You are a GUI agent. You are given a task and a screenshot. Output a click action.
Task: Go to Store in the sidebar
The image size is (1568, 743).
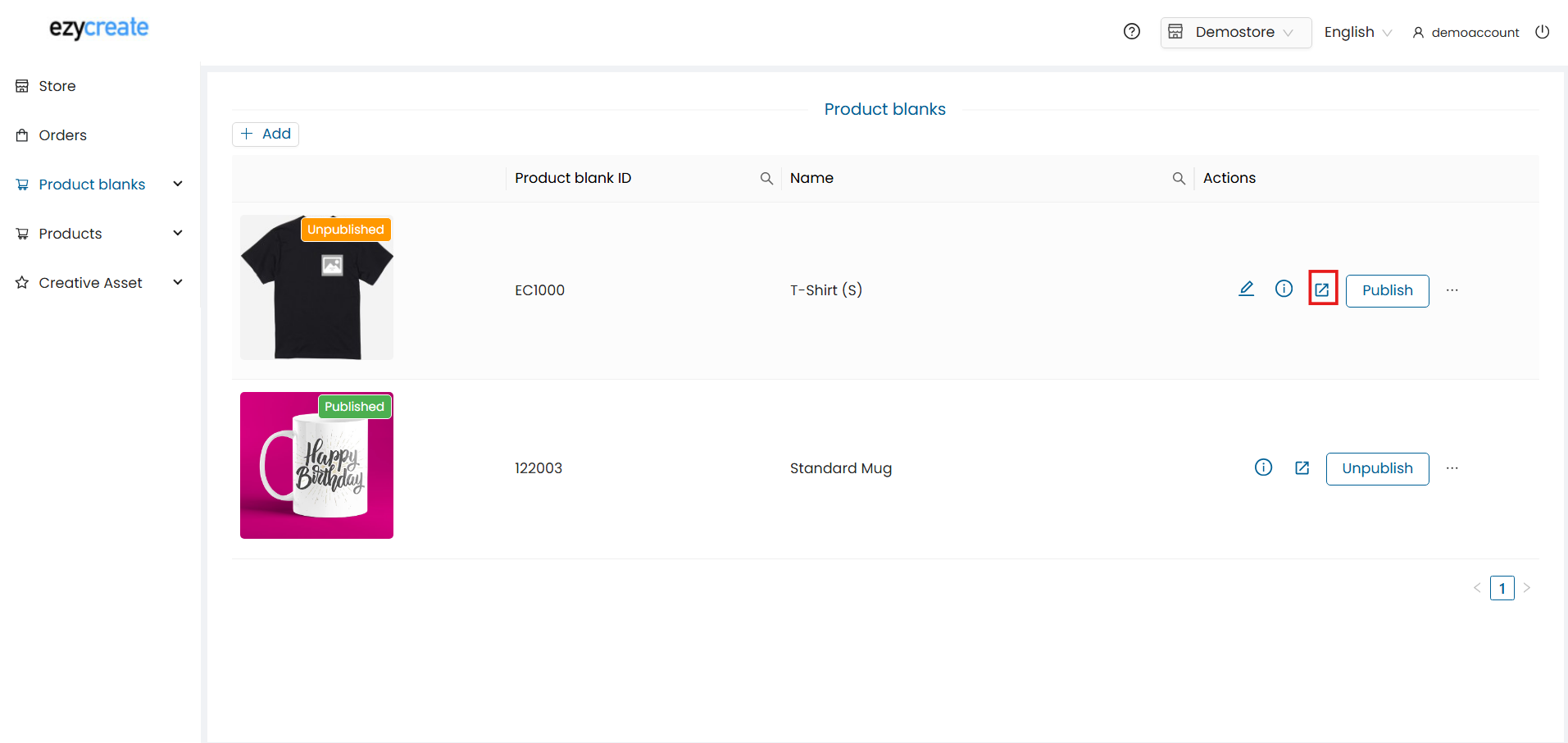tap(57, 86)
